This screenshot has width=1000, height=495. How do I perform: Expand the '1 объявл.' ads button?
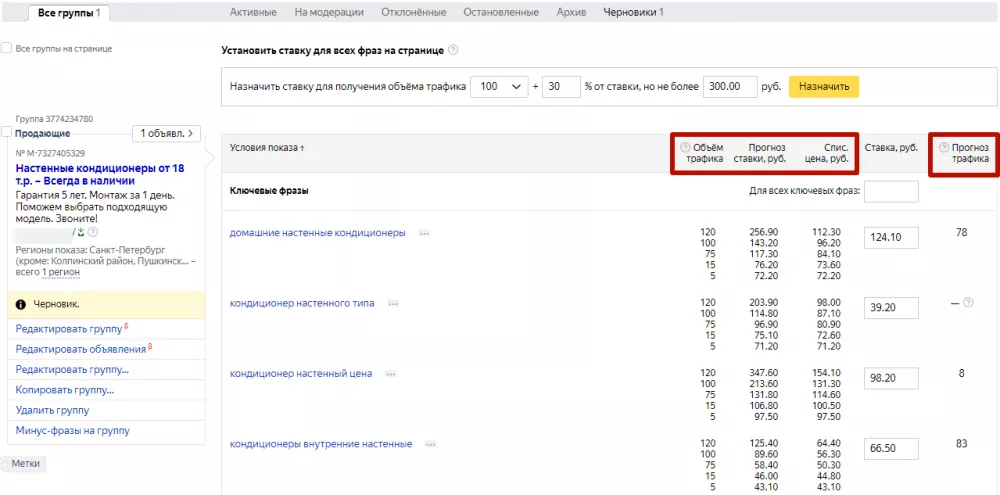pos(166,133)
